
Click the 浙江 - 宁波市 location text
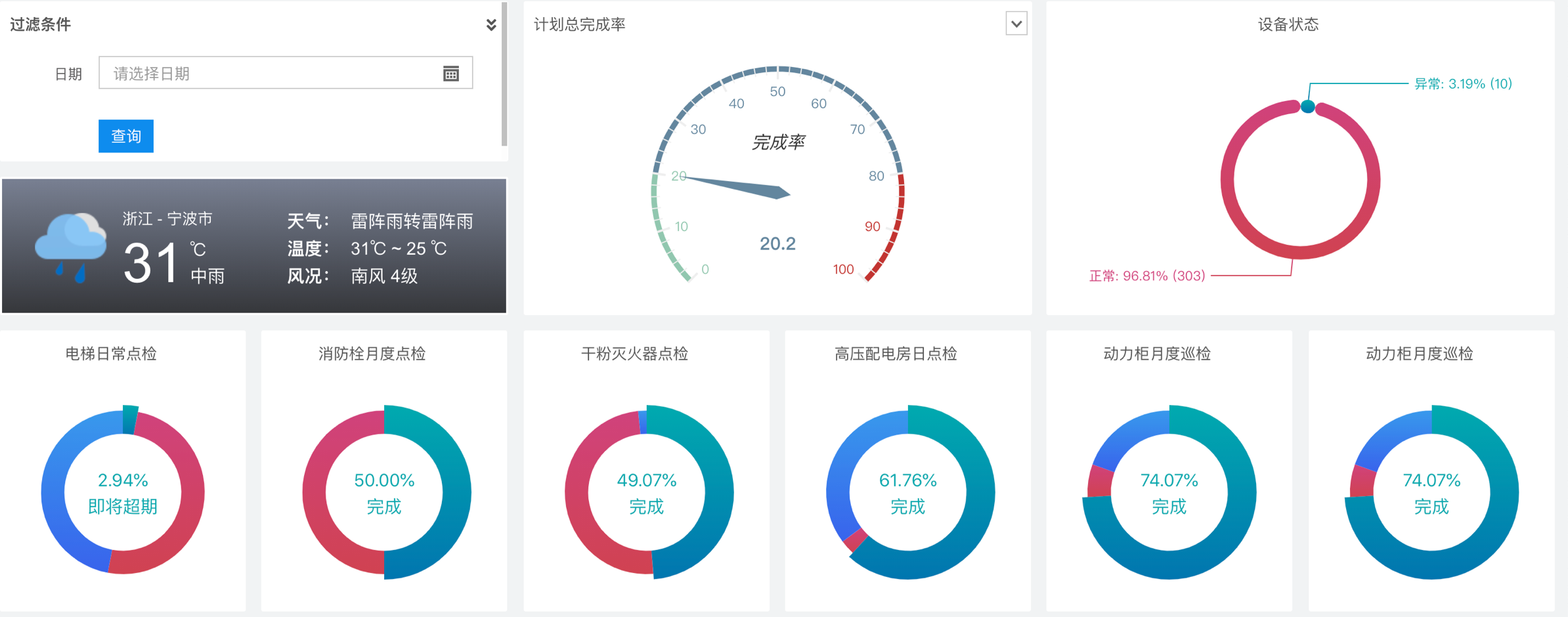[168, 219]
